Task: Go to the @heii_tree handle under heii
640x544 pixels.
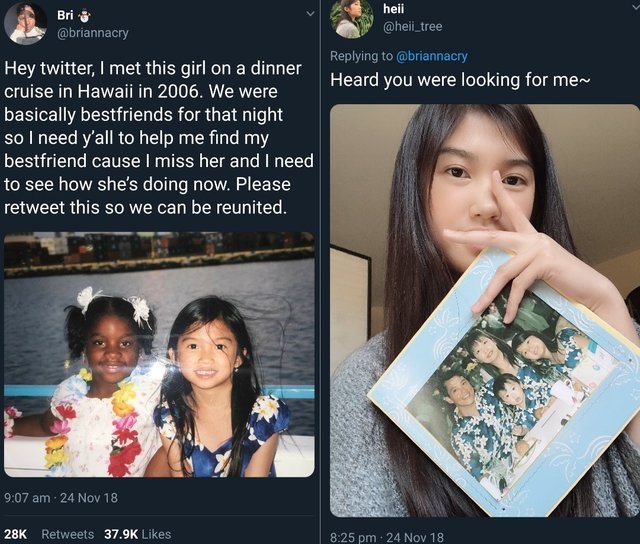Action: click(414, 28)
